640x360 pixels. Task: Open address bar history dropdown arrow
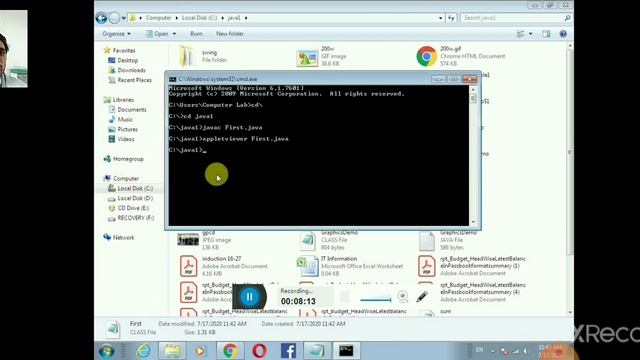click(440, 18)
